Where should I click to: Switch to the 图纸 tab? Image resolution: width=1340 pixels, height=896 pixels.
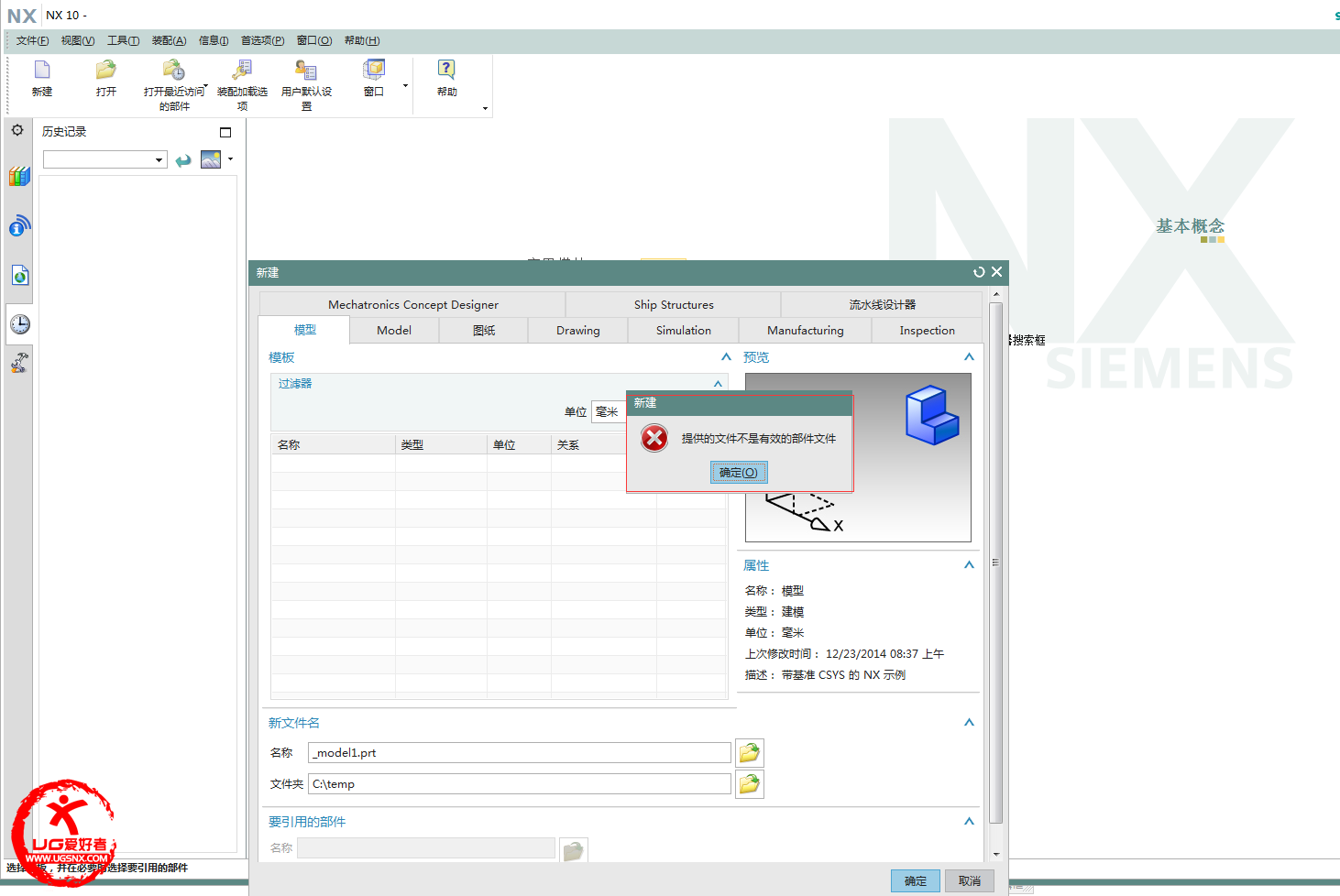[x=484, y=330]
